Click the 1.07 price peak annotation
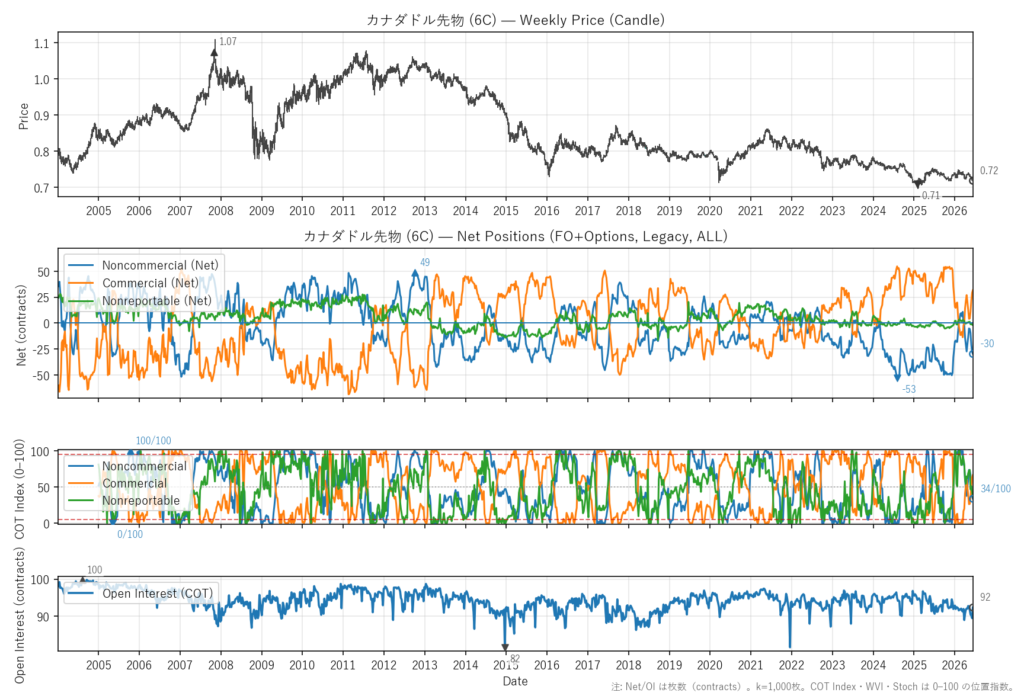 (228, 42)
